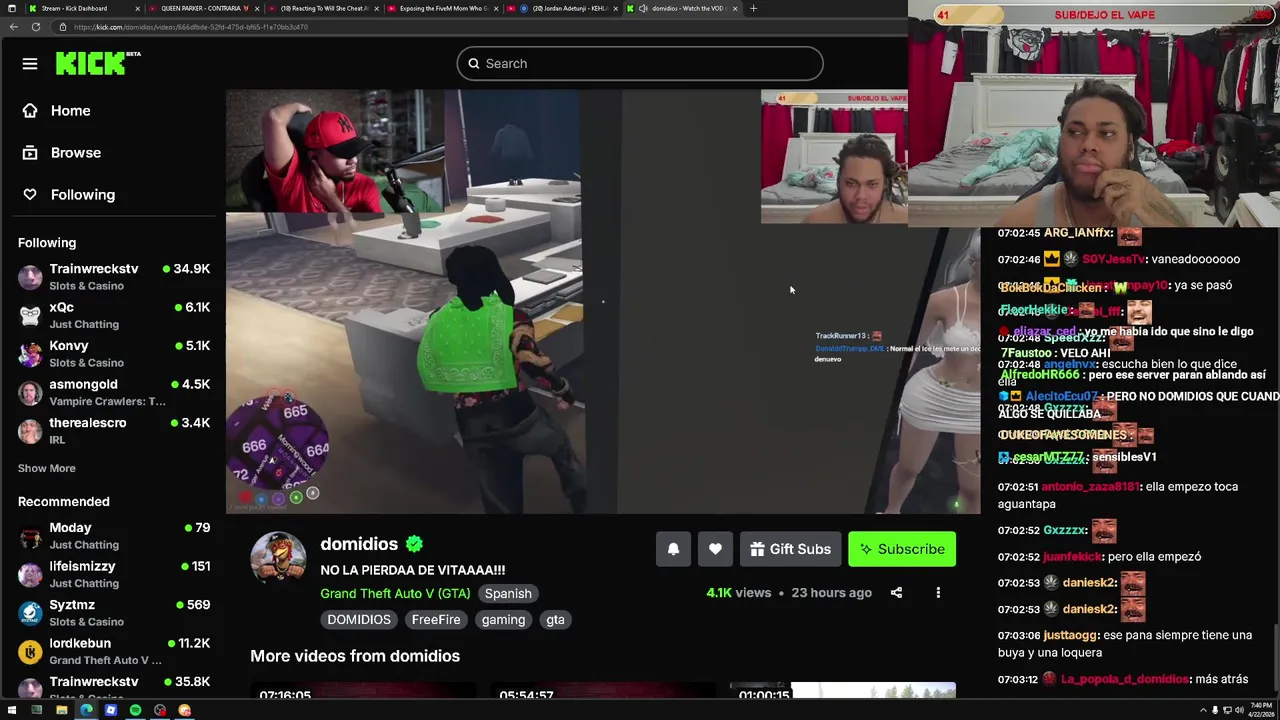
Task: Open 07:16:05 video thumbnail
Action: click(363, 692)
